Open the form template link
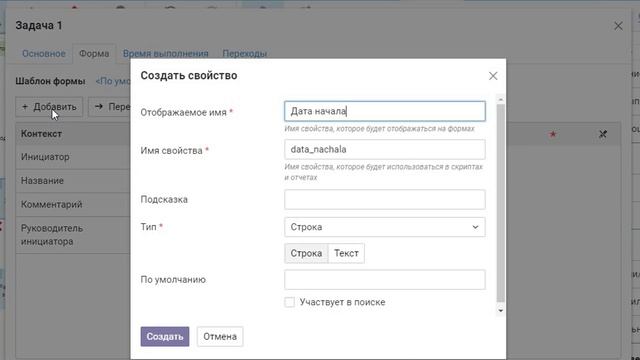The height and width of the screenshot is (360, 640). [x=113, y=81]
